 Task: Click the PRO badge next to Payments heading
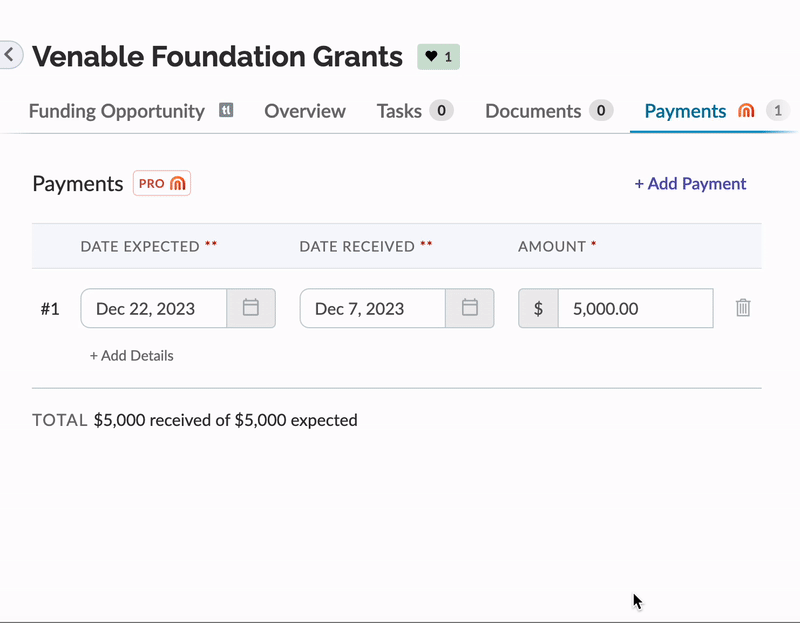click(x=162, y=183)
